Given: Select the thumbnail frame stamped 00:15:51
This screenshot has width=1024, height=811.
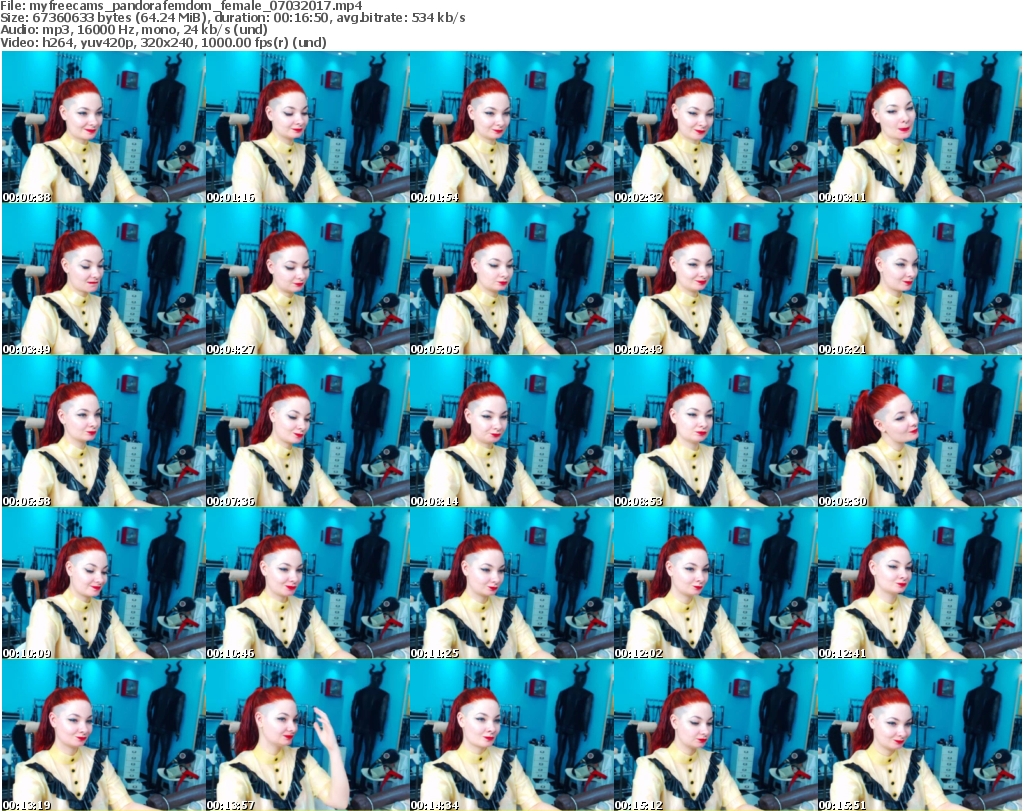Looking at the screenshot, I should click(920, 735).
